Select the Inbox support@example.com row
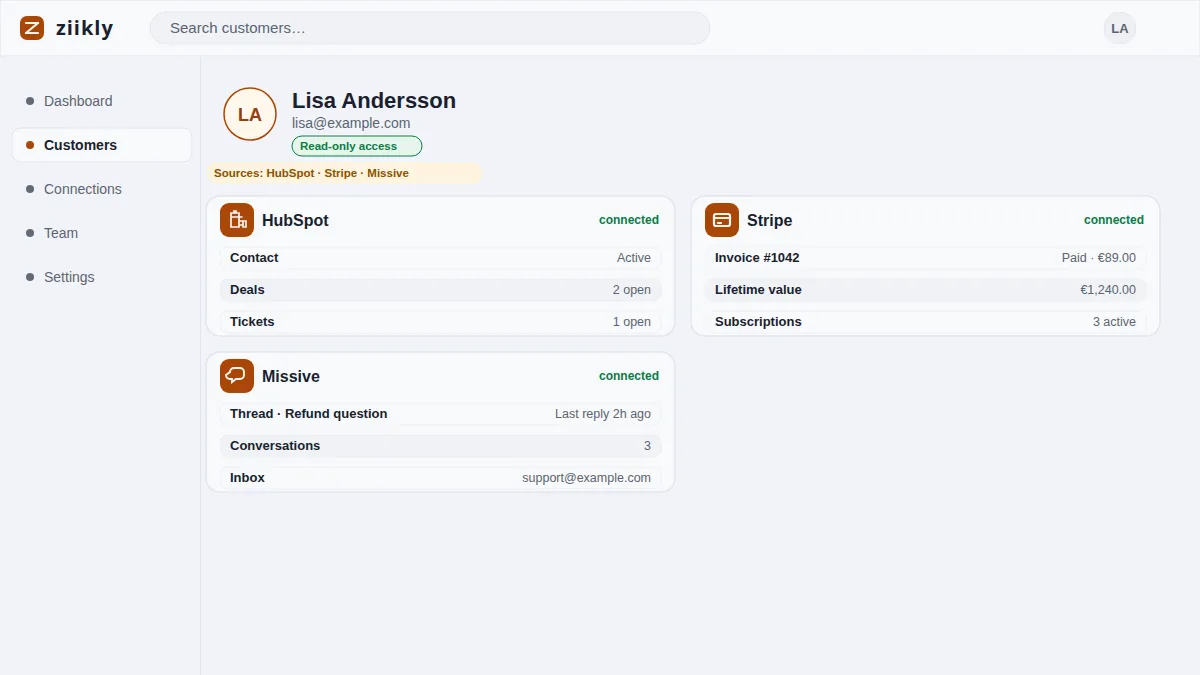Image resolution: width=1200 pixels, height=675 pixels. click(440, 478)
